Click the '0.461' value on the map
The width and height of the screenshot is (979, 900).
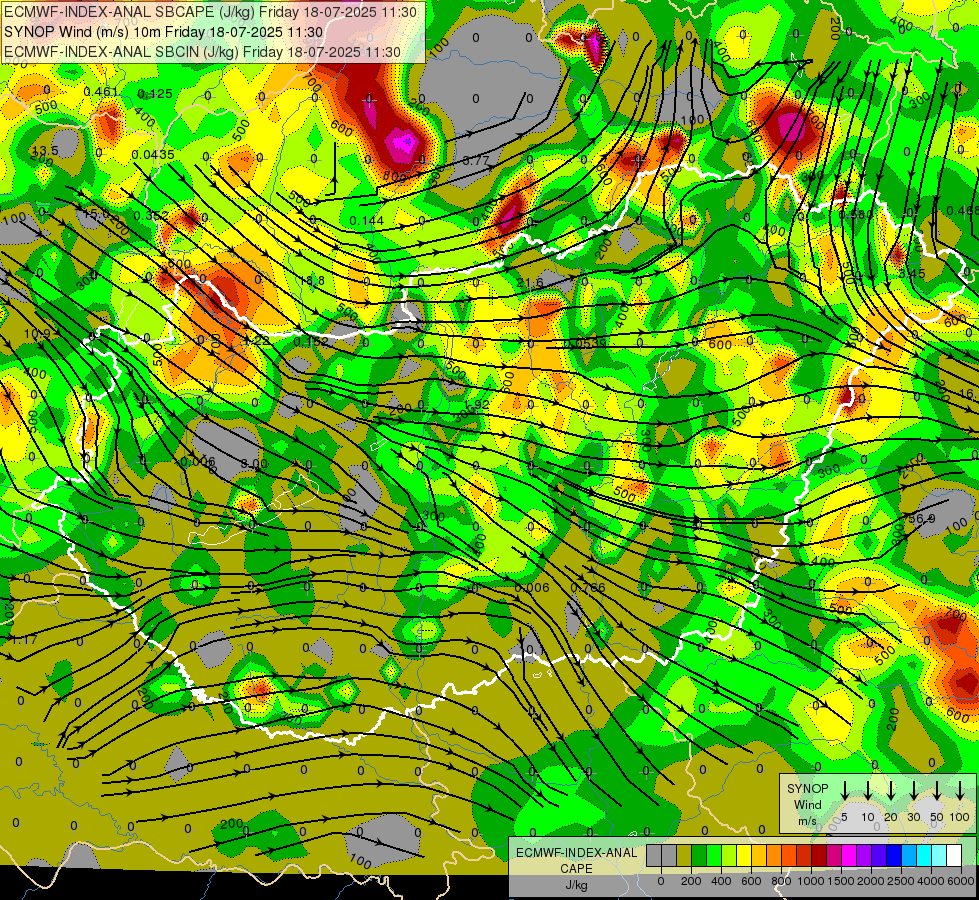click(101, 92)
